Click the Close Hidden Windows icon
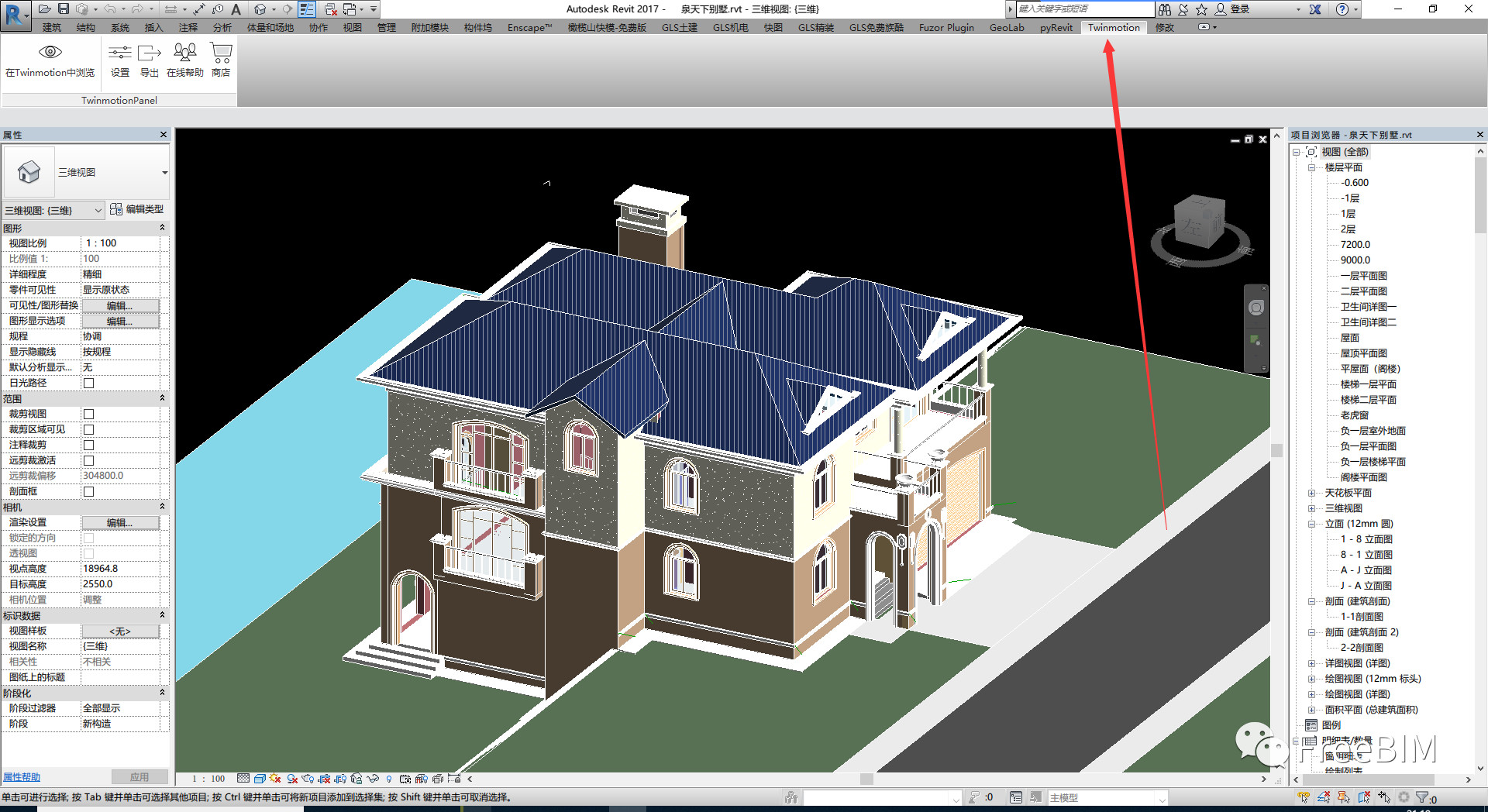This screenshot has height=812, width=1488. (331, 9)
